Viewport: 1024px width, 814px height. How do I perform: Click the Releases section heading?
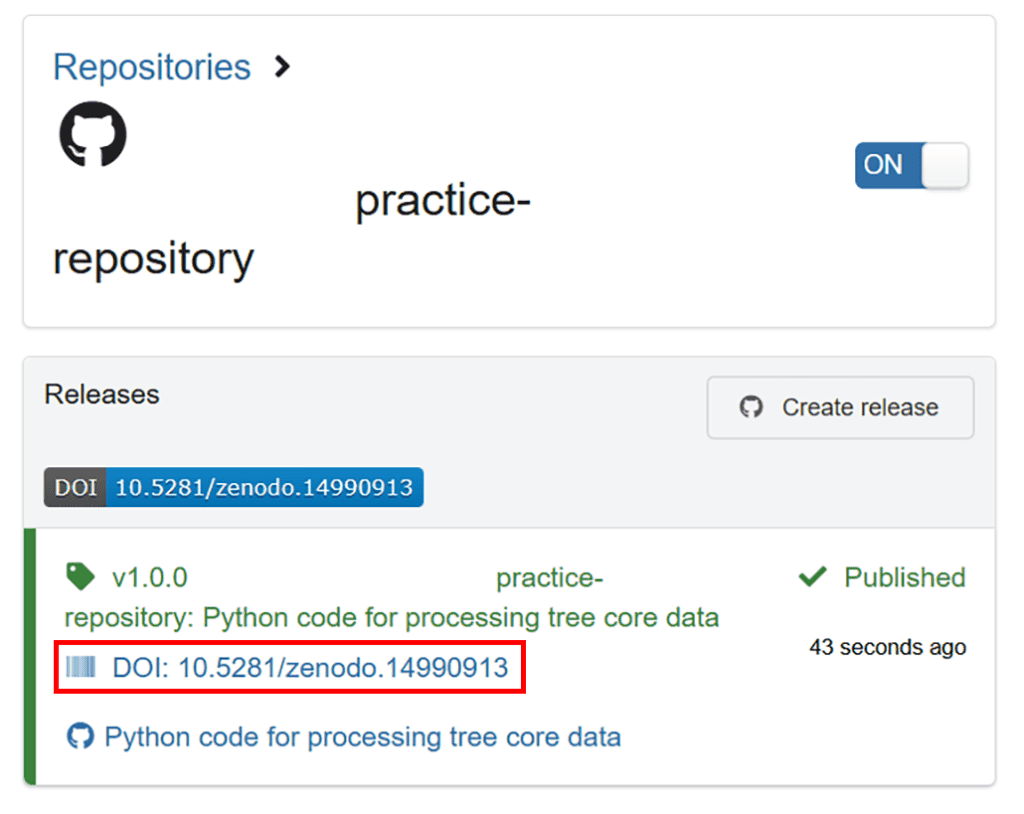point(102,395)
